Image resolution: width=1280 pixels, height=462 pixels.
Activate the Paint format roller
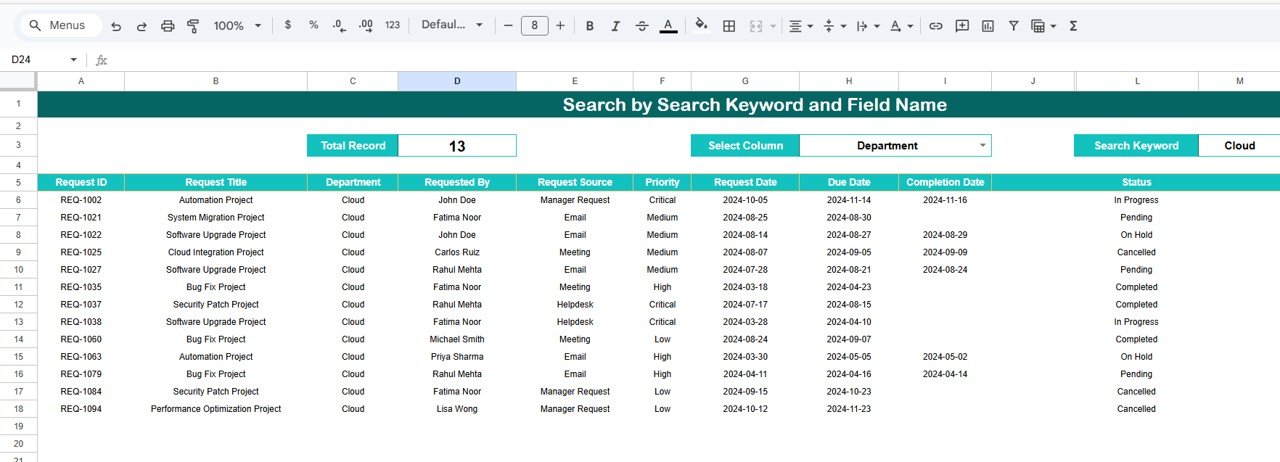point(193,26)
